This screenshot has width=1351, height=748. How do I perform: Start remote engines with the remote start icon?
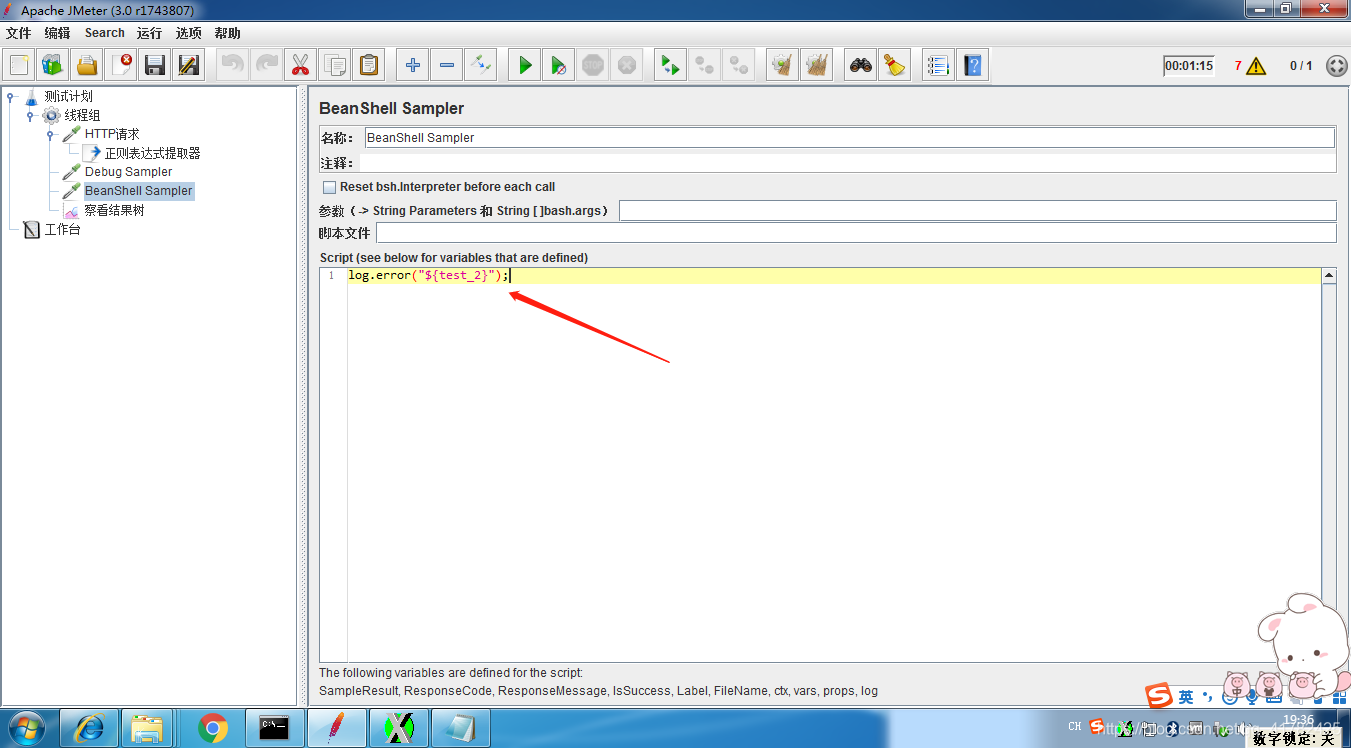click(x=671, y=66)
